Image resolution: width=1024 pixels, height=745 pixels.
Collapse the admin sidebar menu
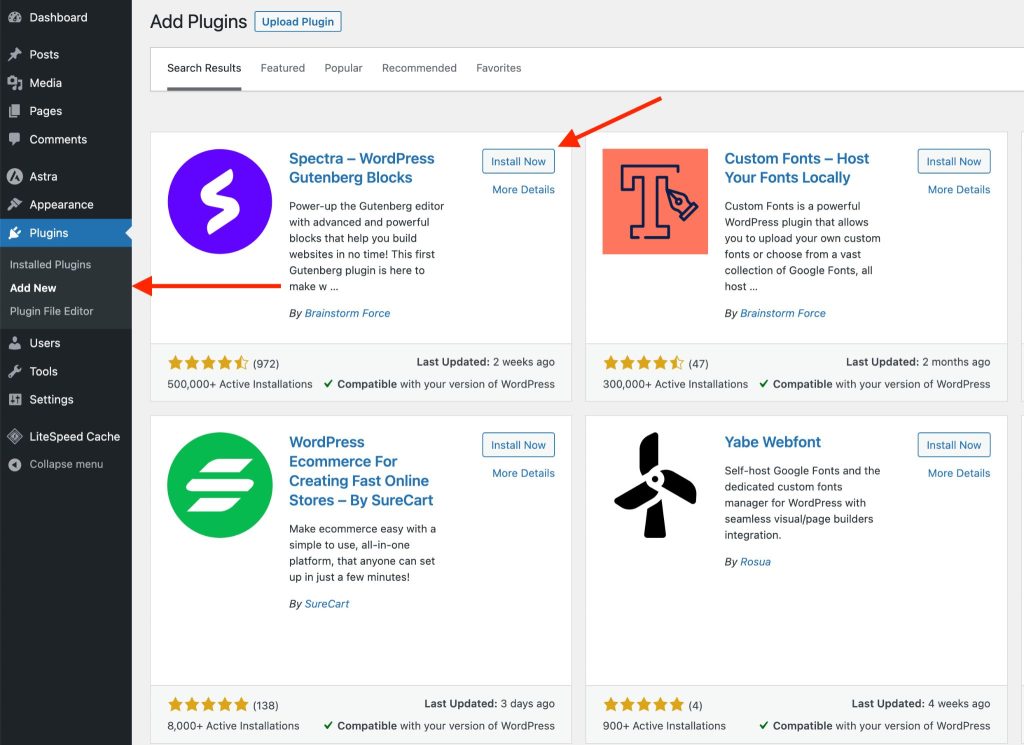[x=65, y=465]
